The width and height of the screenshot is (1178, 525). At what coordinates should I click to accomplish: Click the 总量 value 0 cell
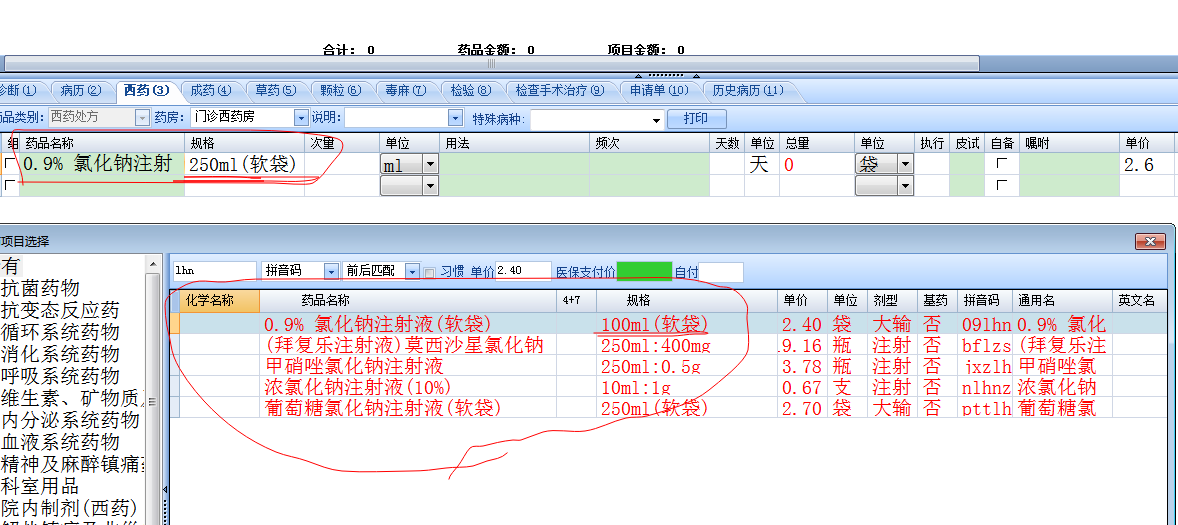[817, 164]
